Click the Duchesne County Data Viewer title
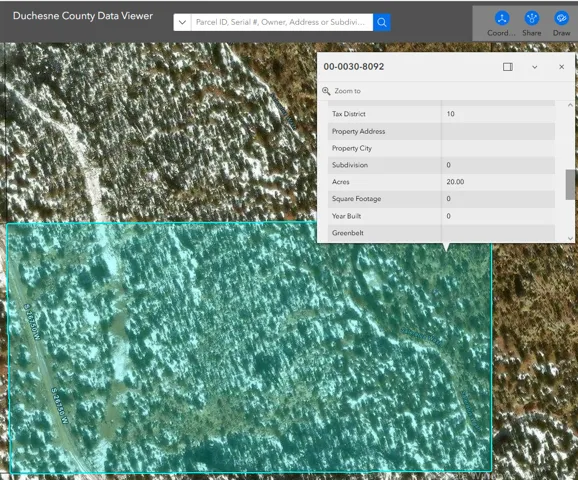Viewport: 578px width, 480px height. [x=83, y=16]
